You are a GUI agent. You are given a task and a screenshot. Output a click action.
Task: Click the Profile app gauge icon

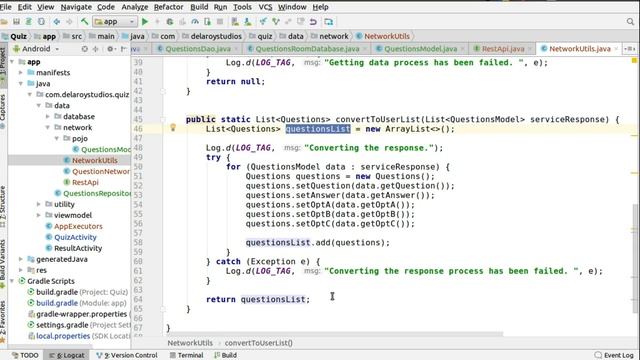point(195,22)
